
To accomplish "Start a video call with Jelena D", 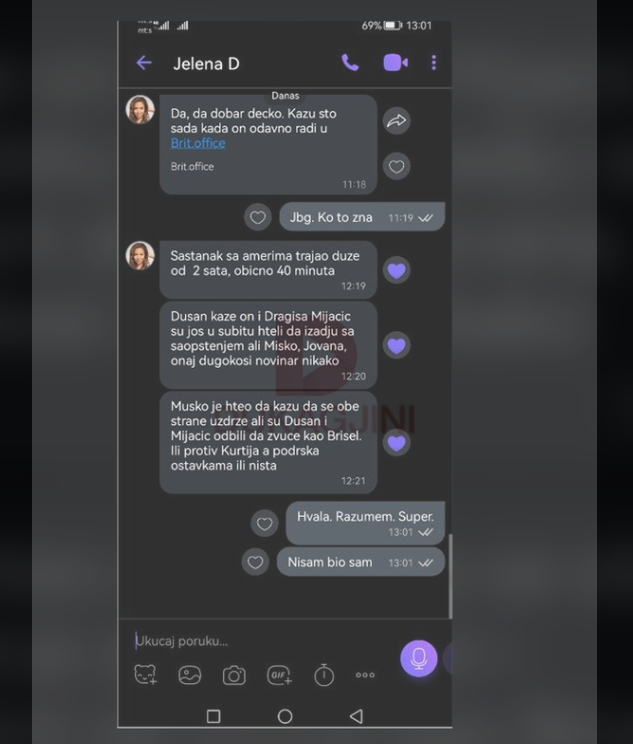I will pos(395,63).
